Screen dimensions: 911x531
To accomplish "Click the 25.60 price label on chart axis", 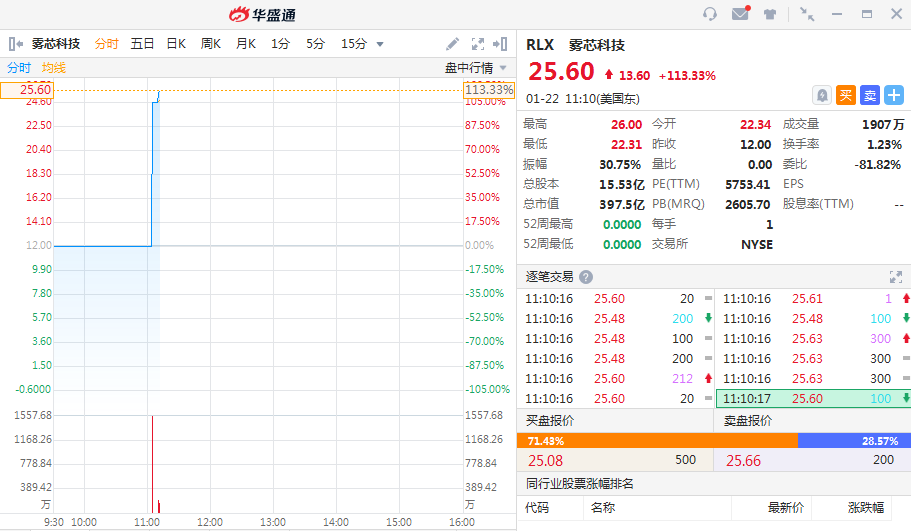I will (x=27, y=90).
